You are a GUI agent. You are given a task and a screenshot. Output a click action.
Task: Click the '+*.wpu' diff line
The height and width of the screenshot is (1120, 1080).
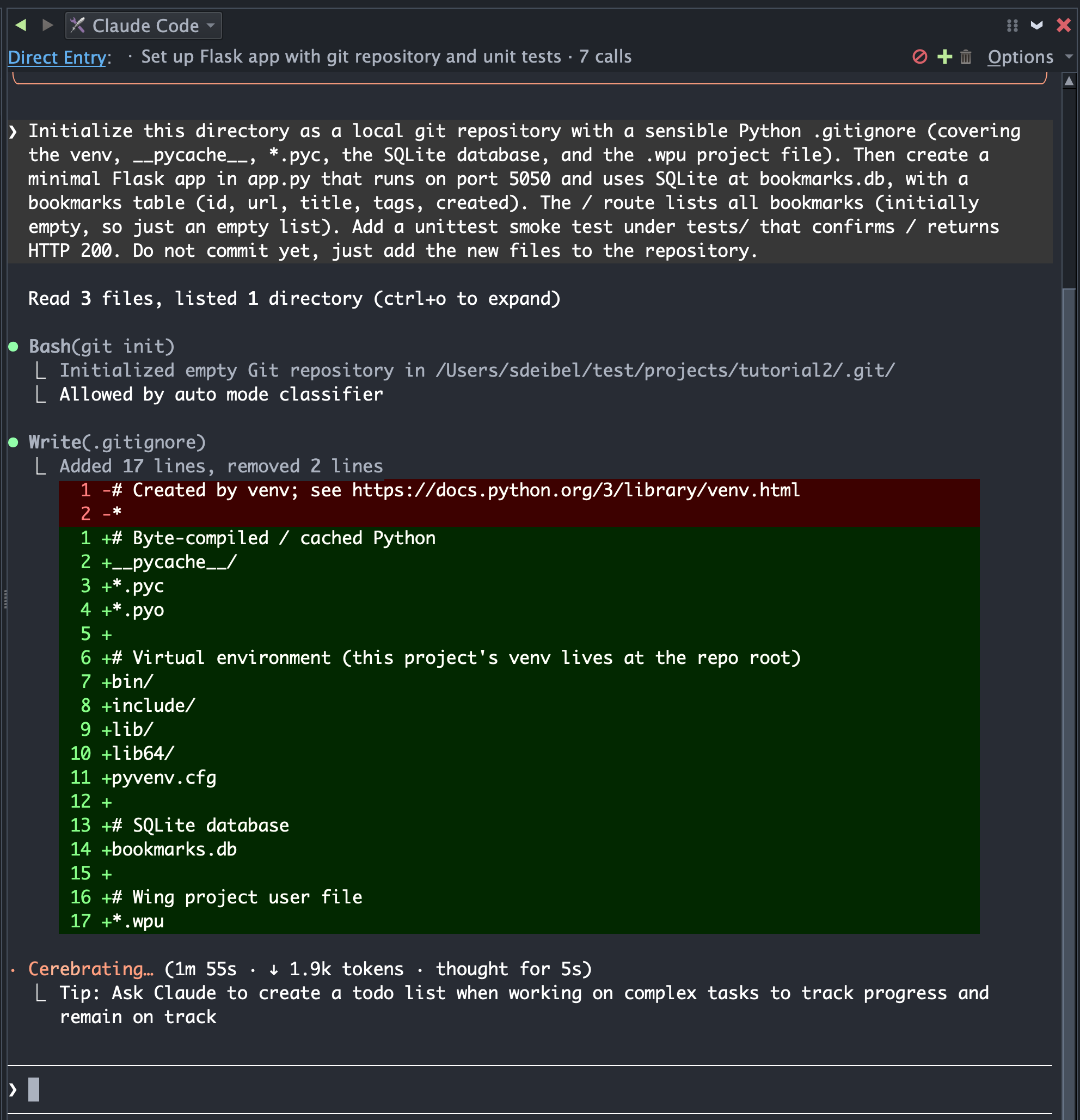[x=519, y=921]
